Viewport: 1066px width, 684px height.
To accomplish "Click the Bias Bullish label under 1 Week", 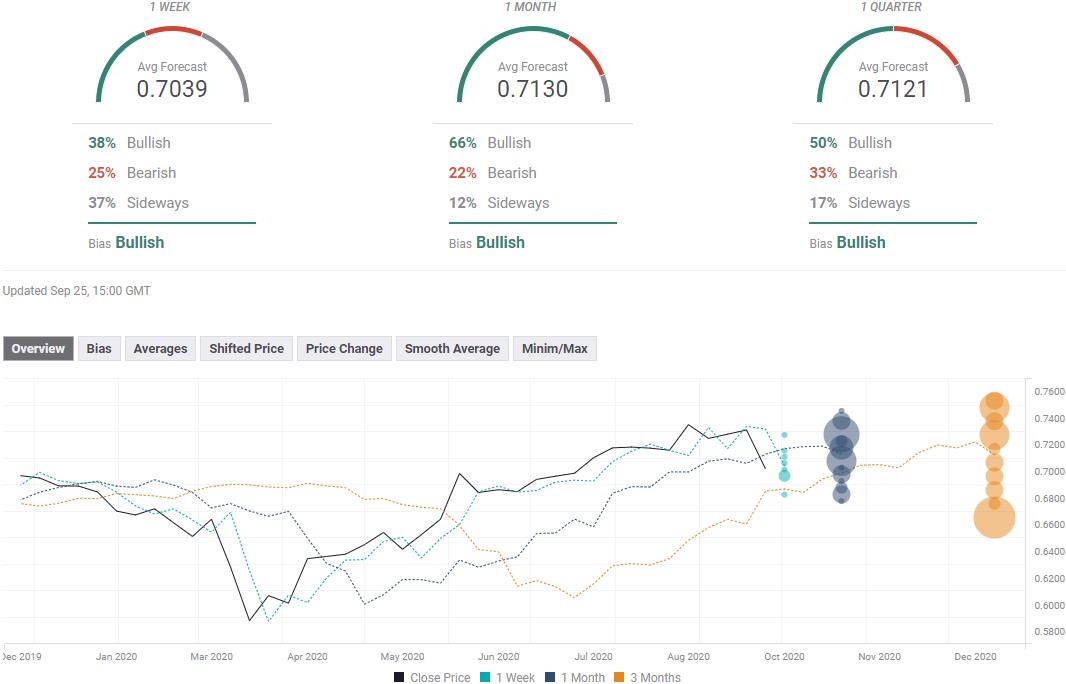I will (x=126, y=243).
